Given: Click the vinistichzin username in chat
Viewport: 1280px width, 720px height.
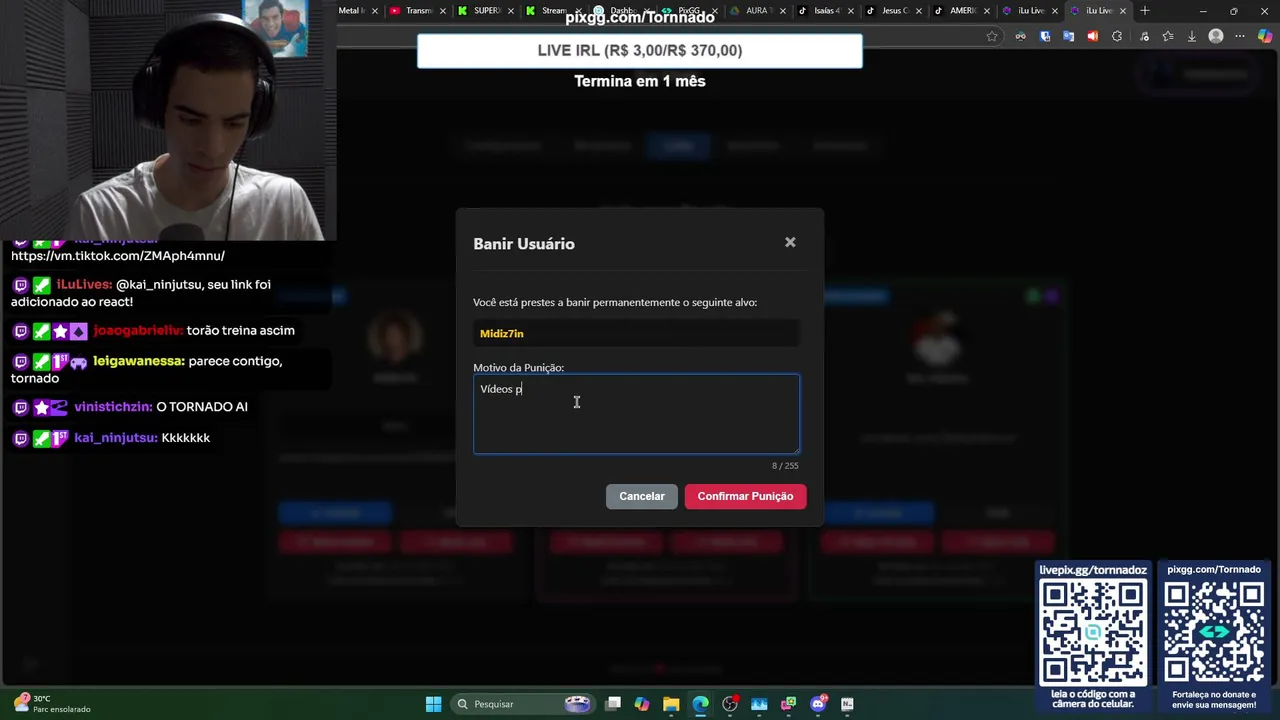Looking at the screenshot, I should tap(113, 407).
